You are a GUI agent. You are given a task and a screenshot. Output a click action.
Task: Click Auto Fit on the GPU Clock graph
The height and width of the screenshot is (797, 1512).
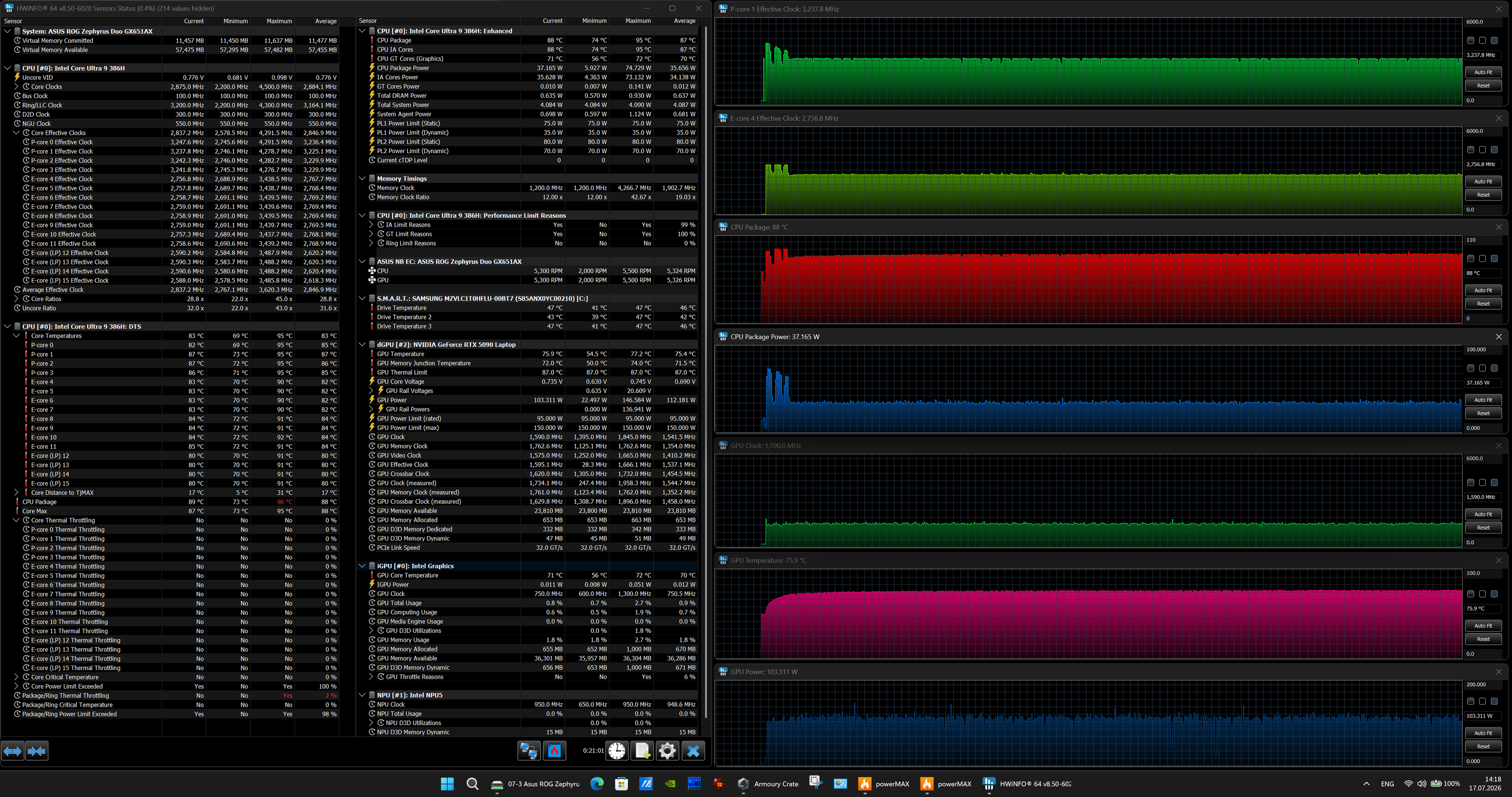pyautogui.click(x=1483, y=514)
